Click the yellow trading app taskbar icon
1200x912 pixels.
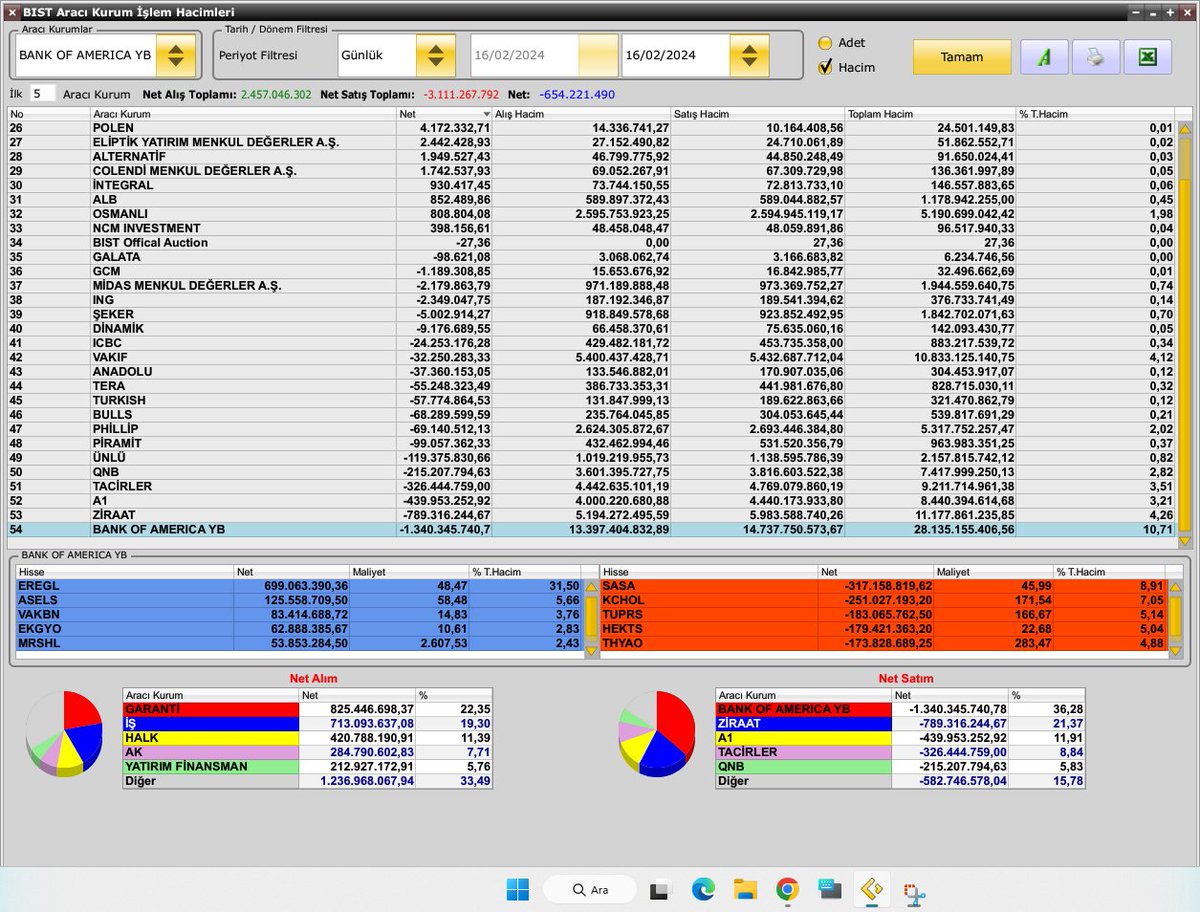coord(871,889)
